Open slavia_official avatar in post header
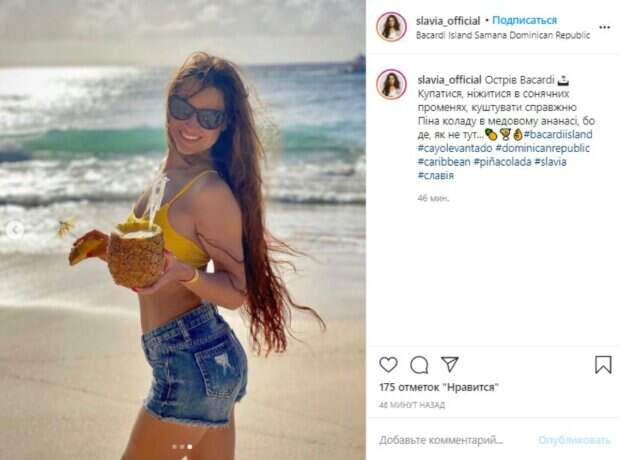The height and width of the screenshot is (460, 620). (391, 27)
